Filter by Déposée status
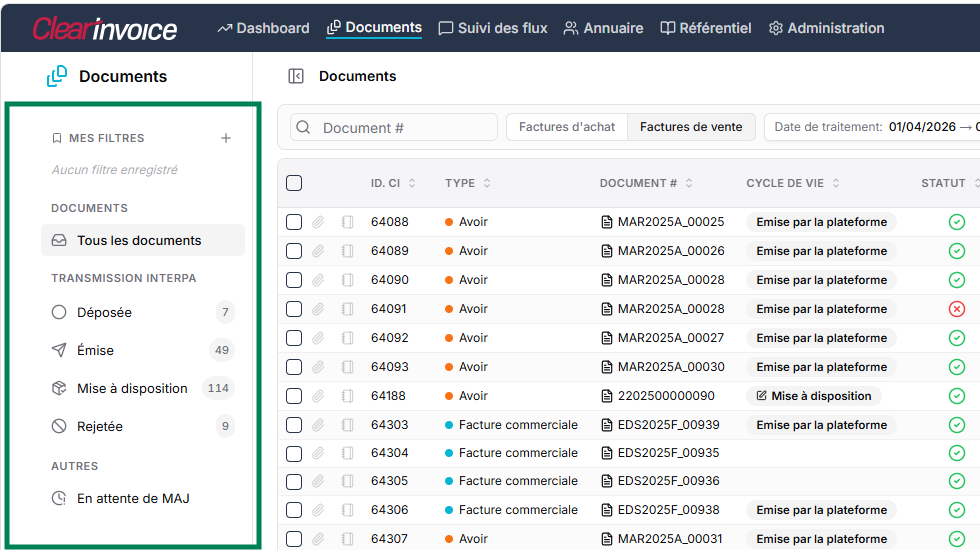Image resolution: width=980 pixels, height=550 pixels. pos(142,312)
